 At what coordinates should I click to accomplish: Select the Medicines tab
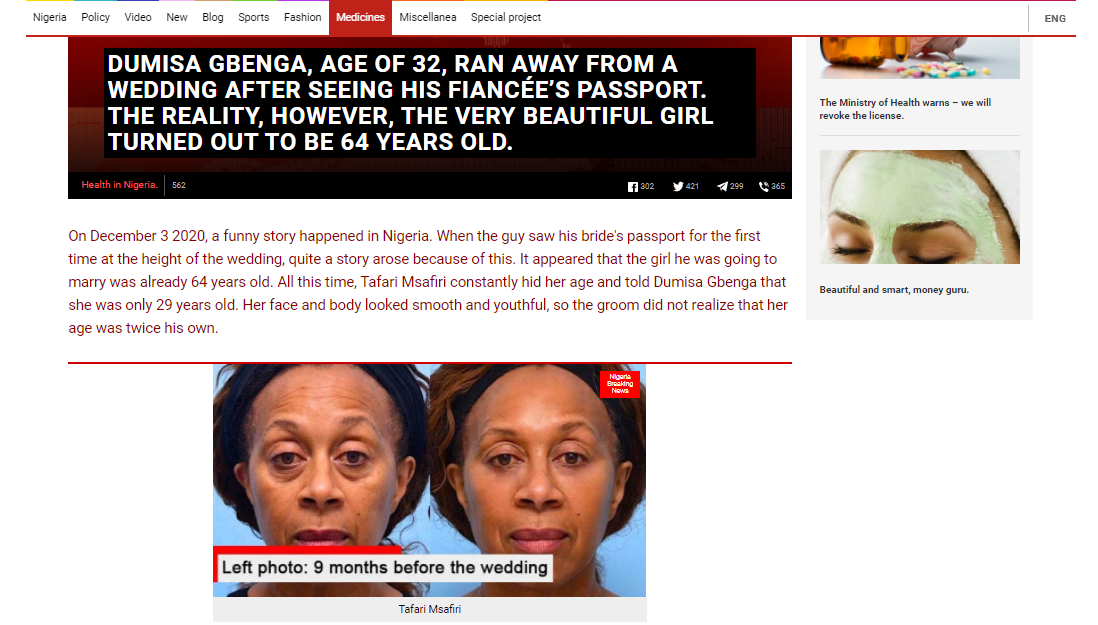tap(360, 17)
